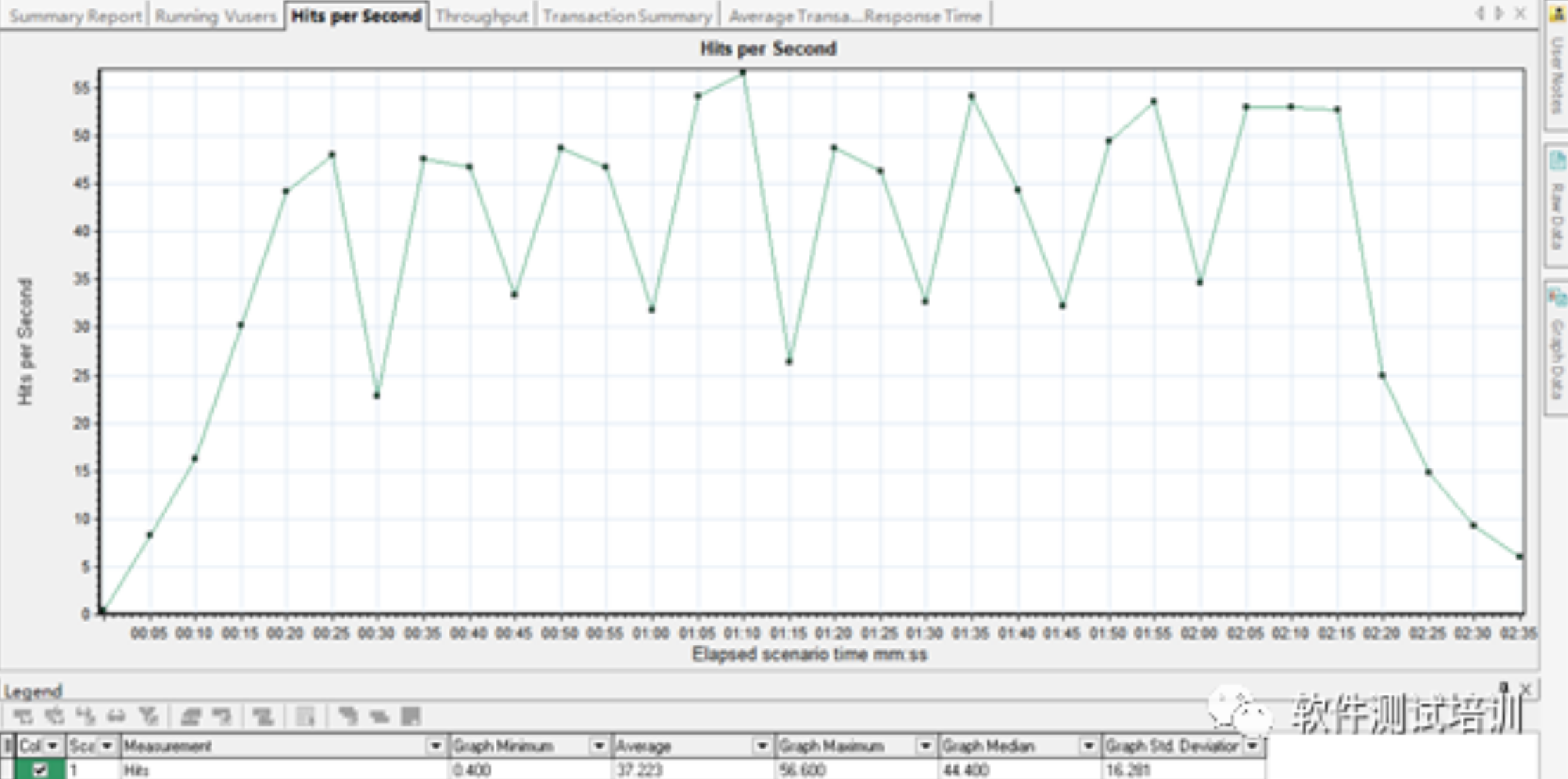Click the third icon in the Legend toolbar
The image size is (1568, 779).
point(85,716)
